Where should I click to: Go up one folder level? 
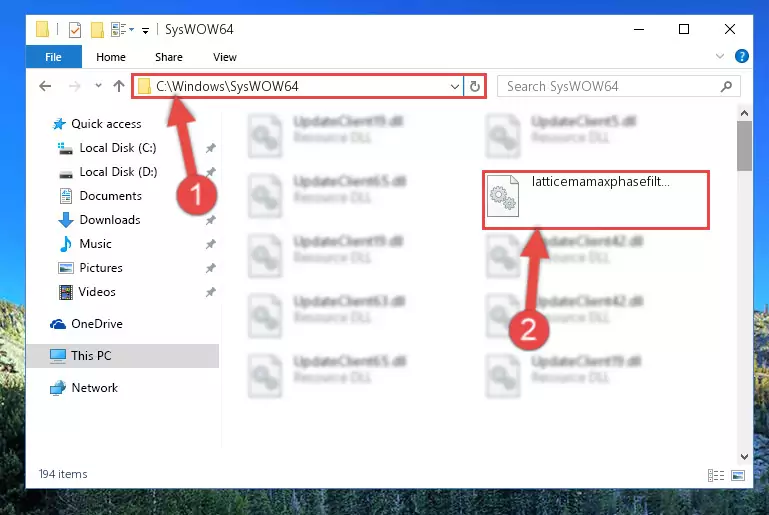(x=119, y=86)
